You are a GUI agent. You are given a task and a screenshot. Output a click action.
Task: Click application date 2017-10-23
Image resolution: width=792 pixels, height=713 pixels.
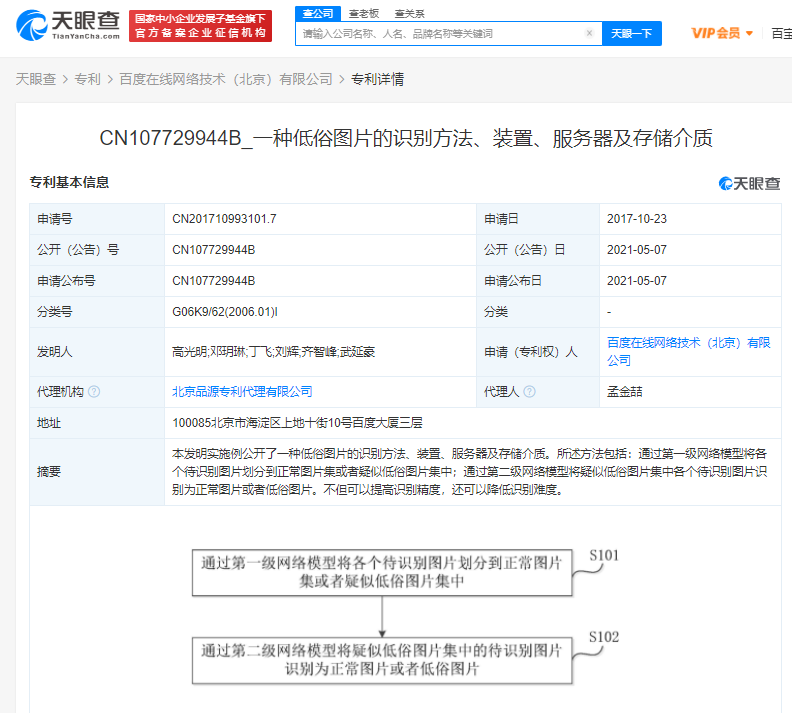636,219
